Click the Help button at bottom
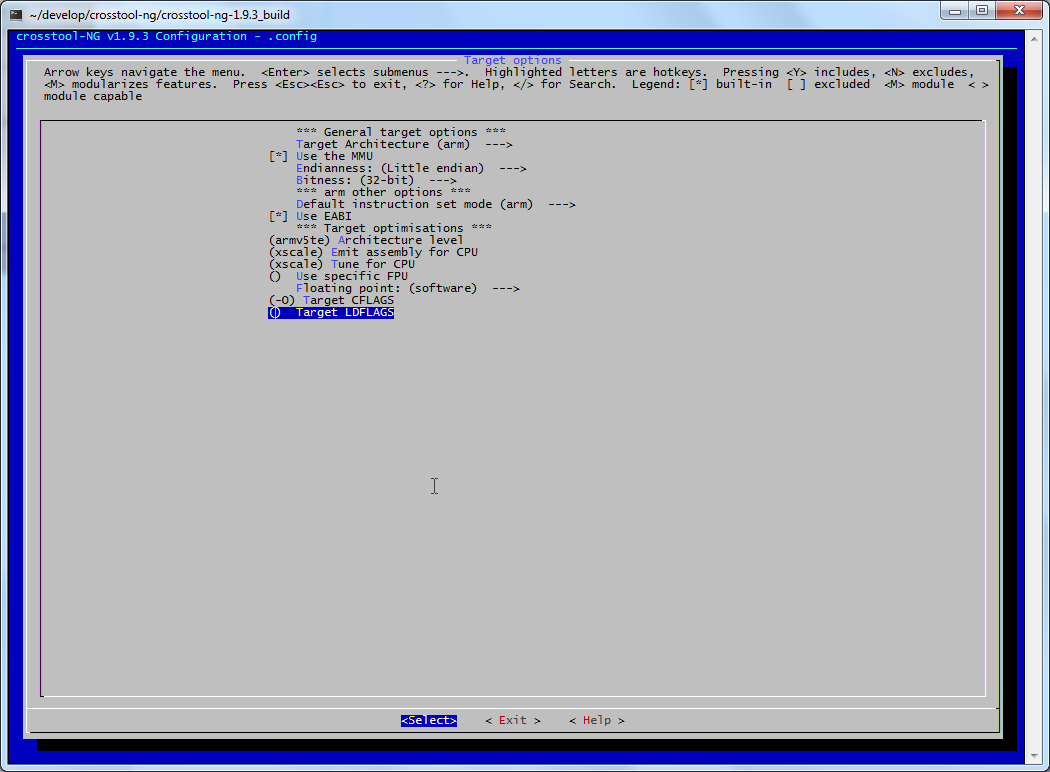The image size is (1050, 772). [x=597, y=720]
